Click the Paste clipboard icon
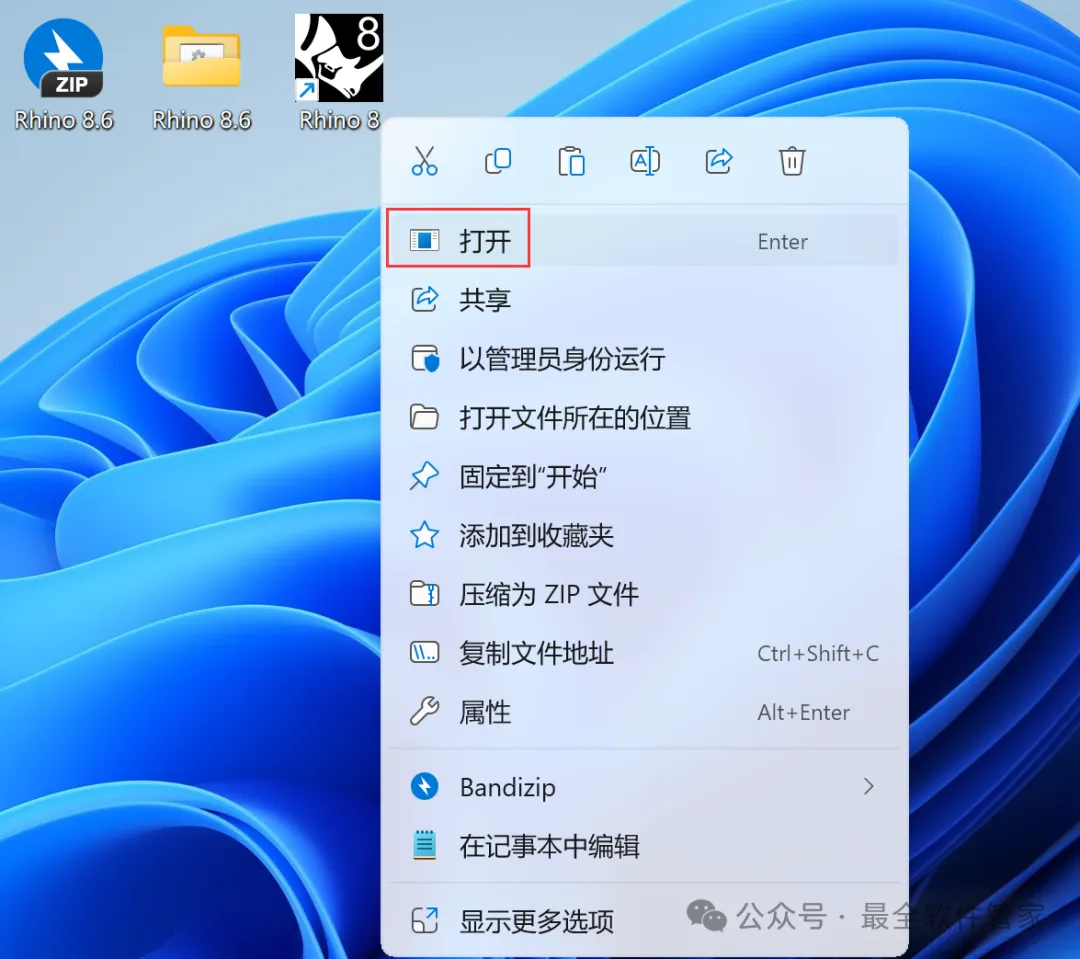 571,161
